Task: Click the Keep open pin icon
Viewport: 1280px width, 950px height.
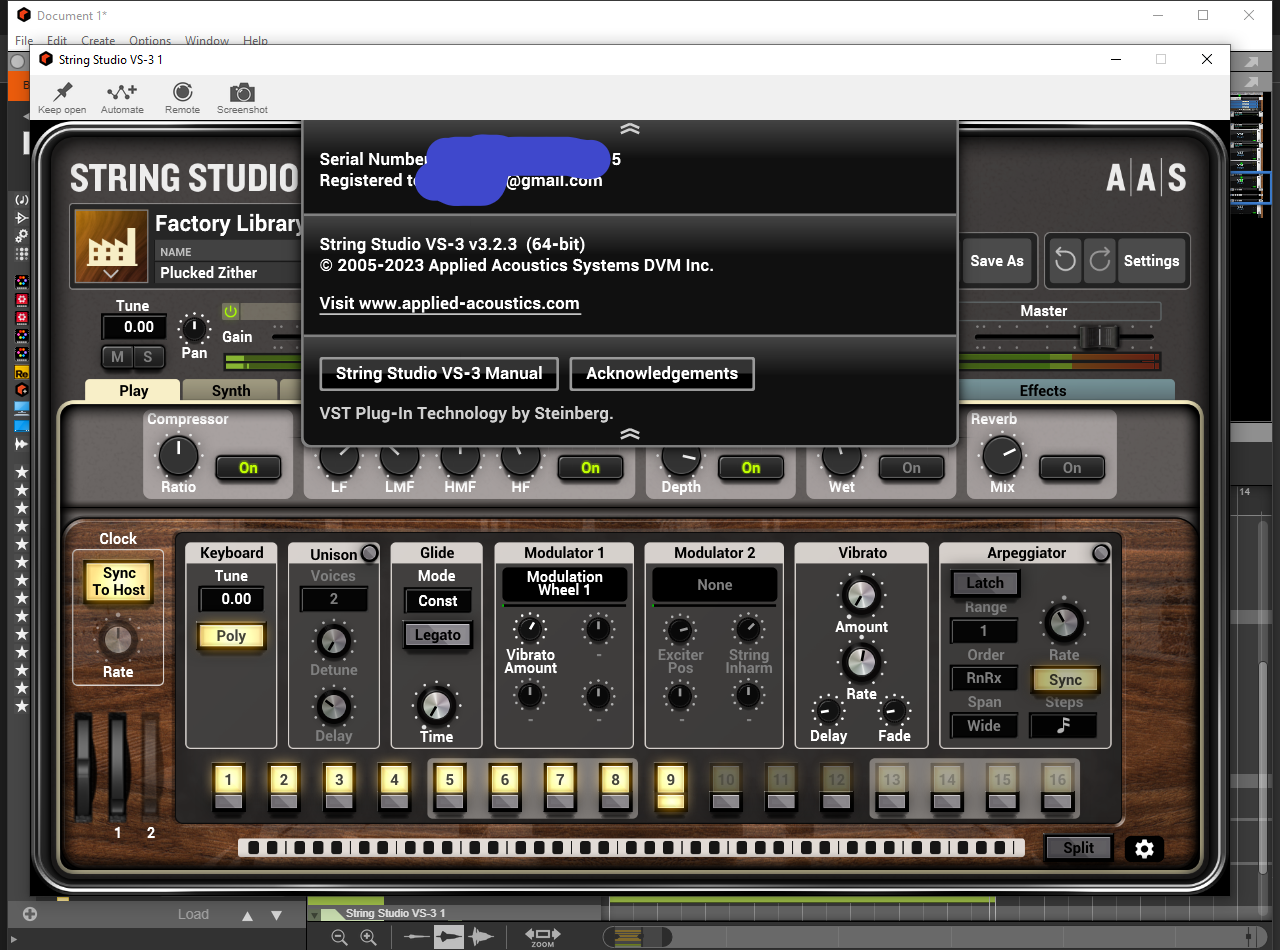Action: [x=62, y=92]
